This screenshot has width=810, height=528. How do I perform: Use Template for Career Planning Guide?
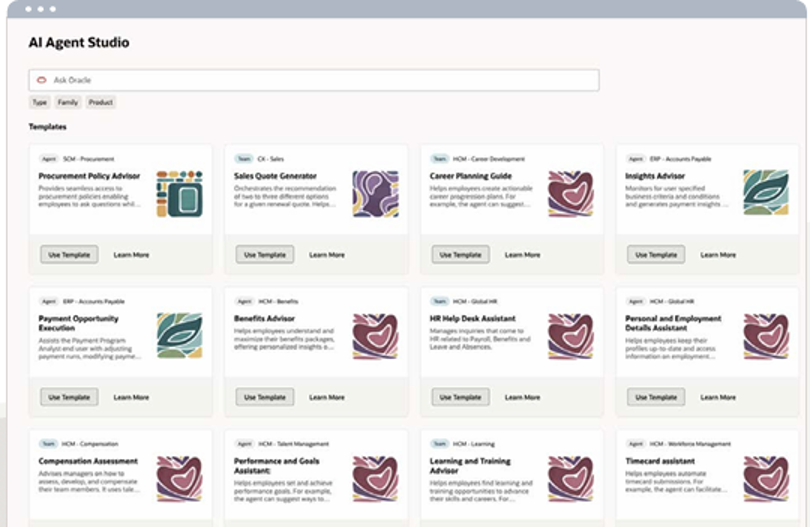[x=460, y=255]
